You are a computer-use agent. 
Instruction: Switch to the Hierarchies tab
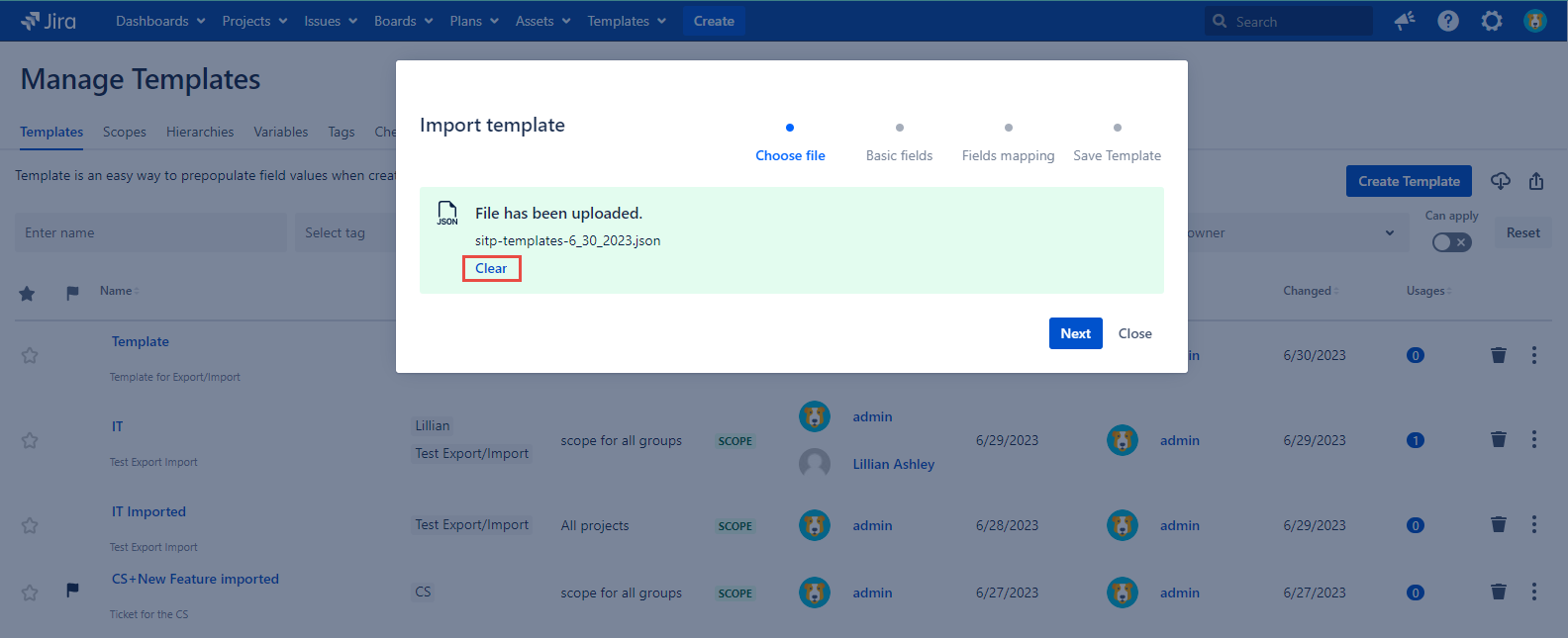coord(200,132)
